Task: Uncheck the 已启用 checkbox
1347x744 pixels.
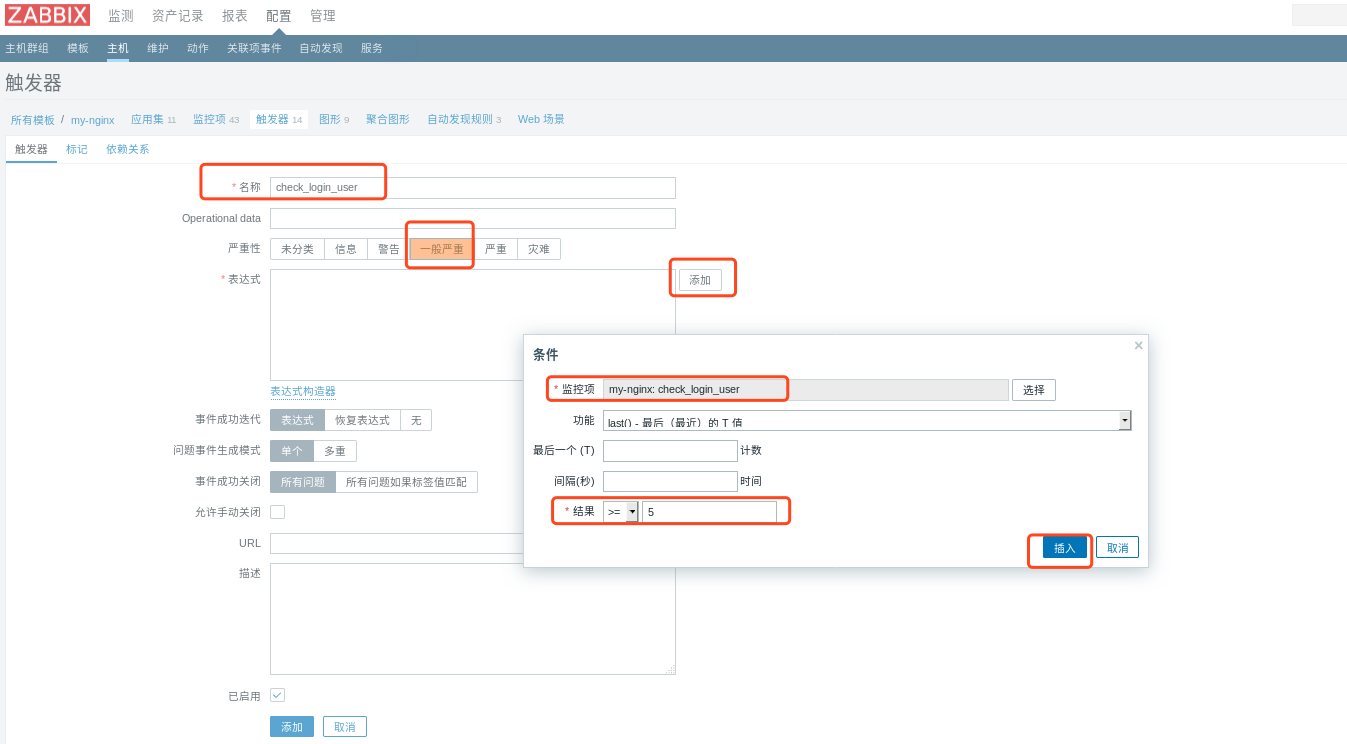Action: tap(277, 694)
